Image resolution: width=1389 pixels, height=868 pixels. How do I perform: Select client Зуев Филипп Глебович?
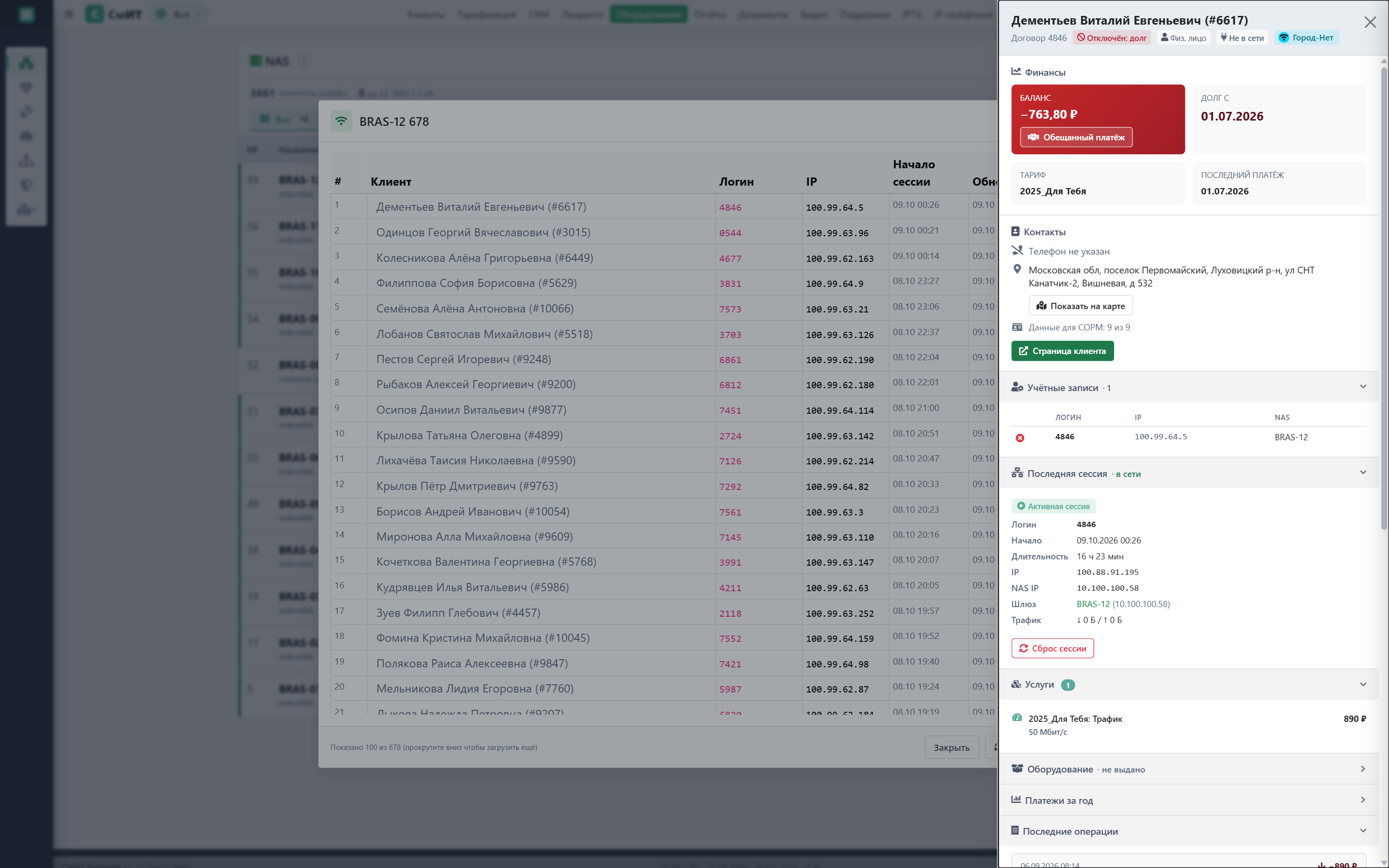458,612
